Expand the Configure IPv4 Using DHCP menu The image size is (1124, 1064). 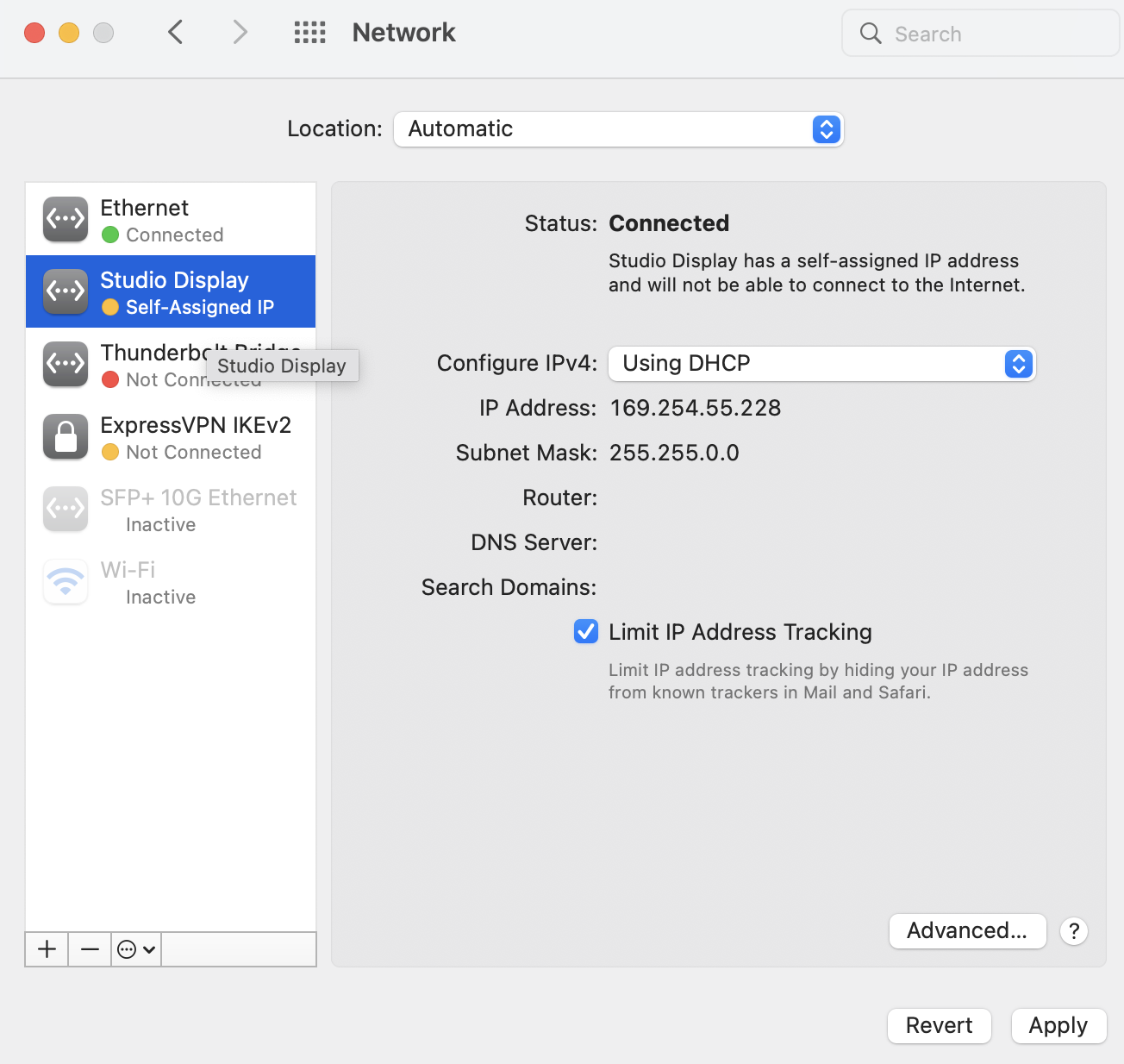click(821, 364)
